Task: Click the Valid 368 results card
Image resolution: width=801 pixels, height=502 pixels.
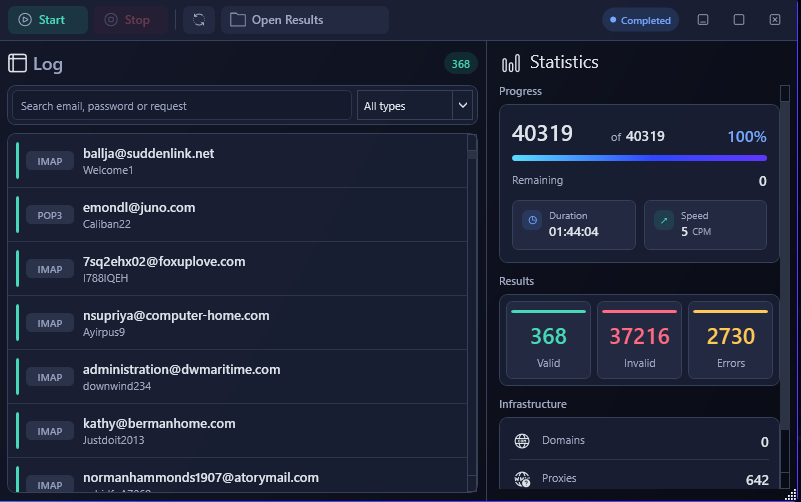Action: (x=548, y=340)
